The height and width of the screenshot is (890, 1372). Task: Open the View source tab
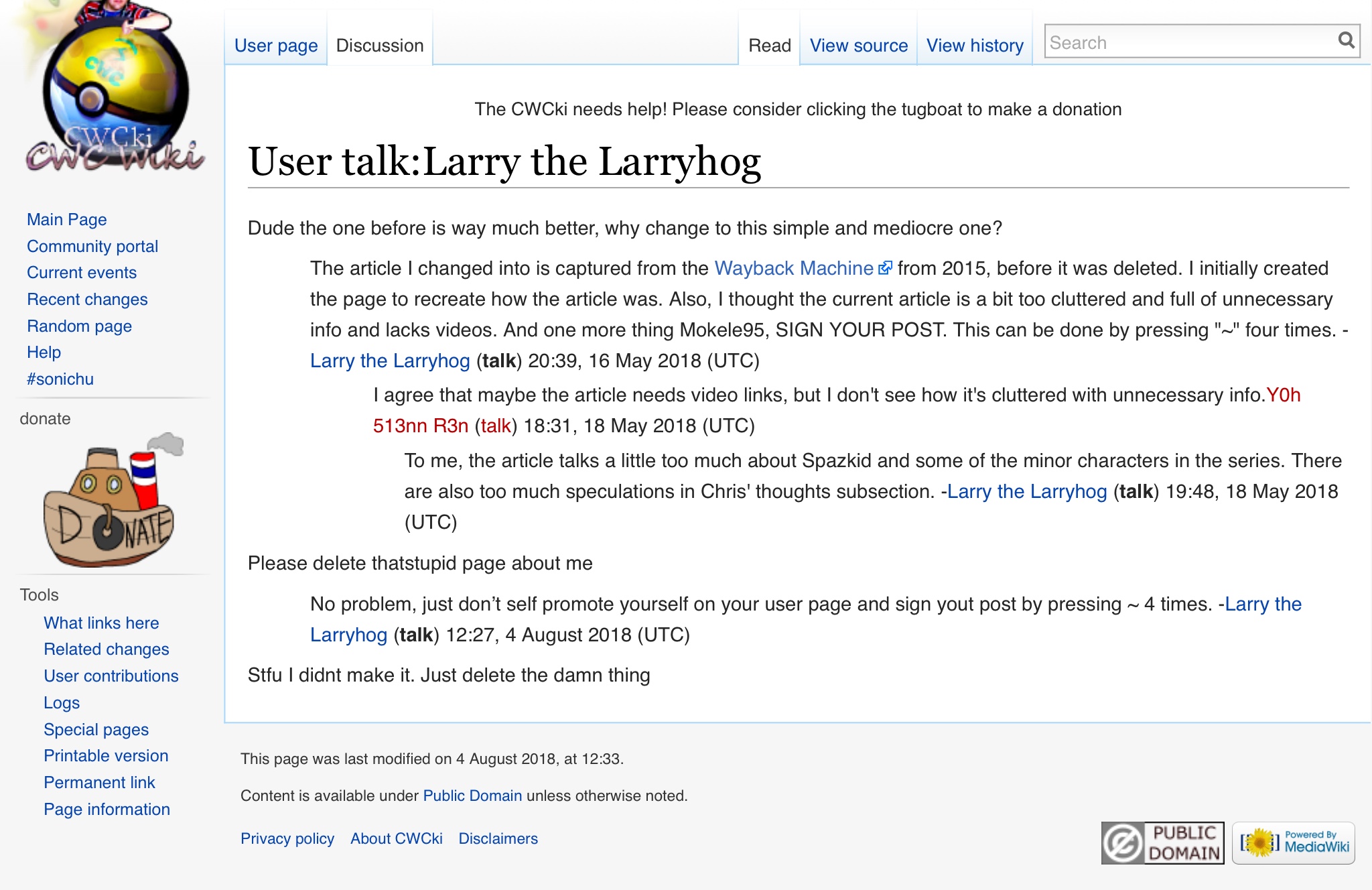click(x=859, y=46)
